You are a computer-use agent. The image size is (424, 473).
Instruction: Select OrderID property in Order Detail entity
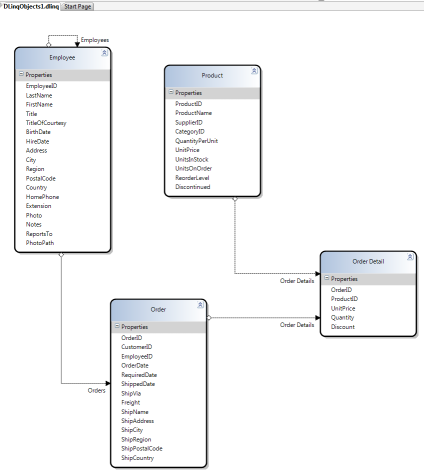pos(341,290)
